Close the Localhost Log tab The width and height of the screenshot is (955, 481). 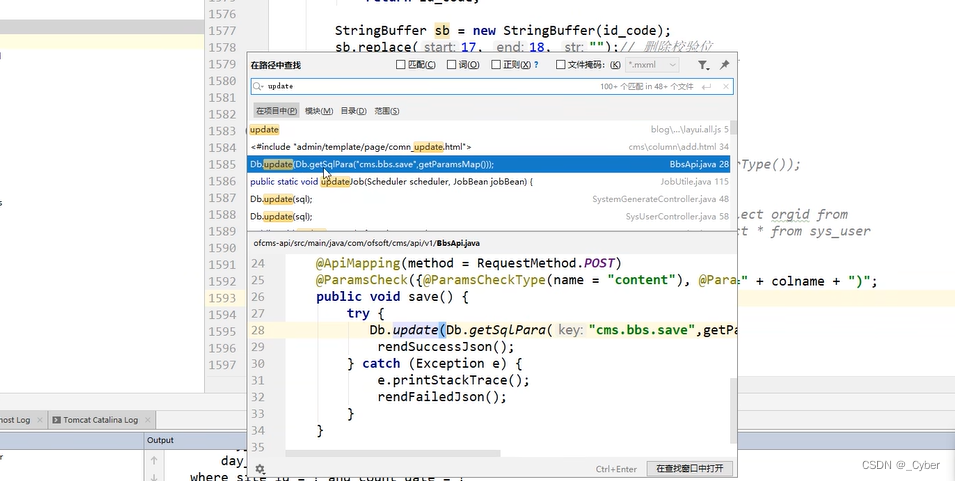pyautogui.click(x=40, y=420)
